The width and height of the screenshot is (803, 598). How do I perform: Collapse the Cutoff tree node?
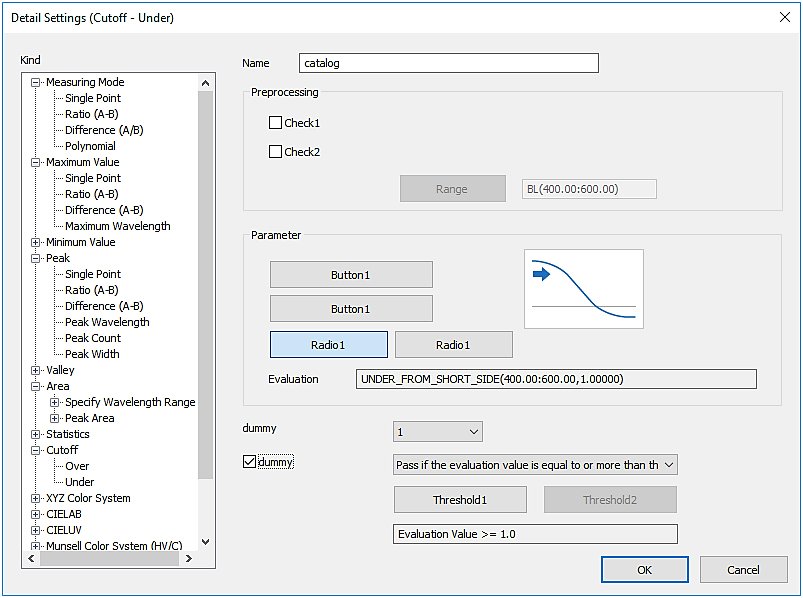[x=35, y=450]
